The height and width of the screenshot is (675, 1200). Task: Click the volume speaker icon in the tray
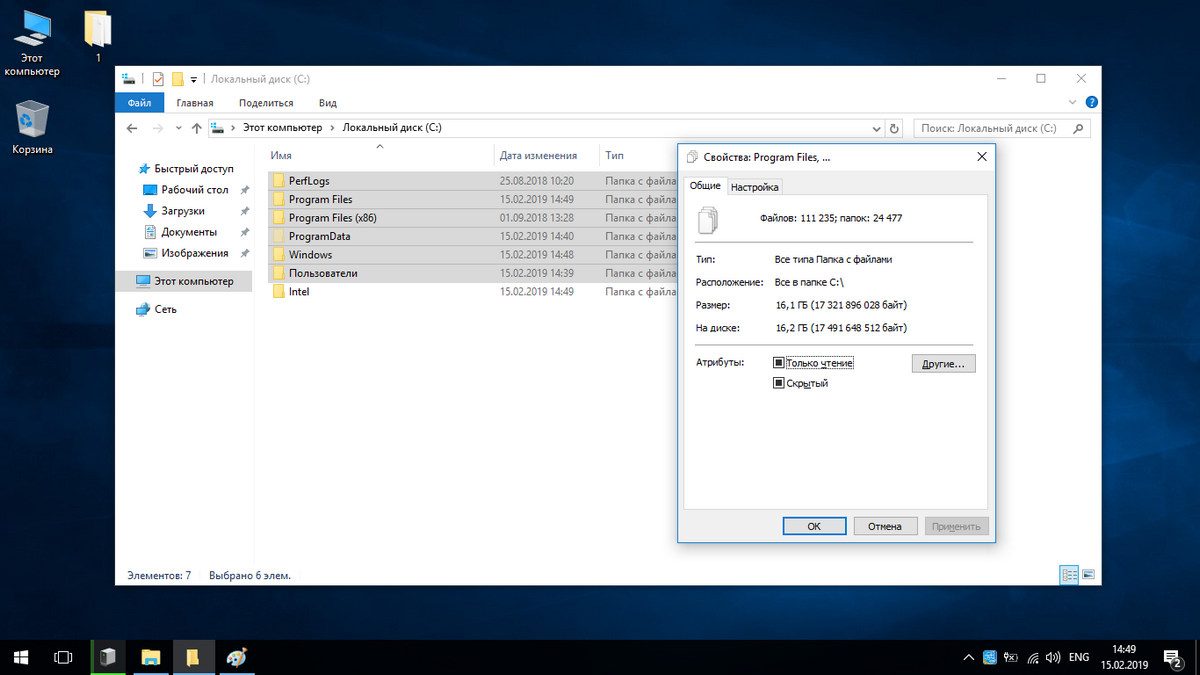tap(1055, 657)
